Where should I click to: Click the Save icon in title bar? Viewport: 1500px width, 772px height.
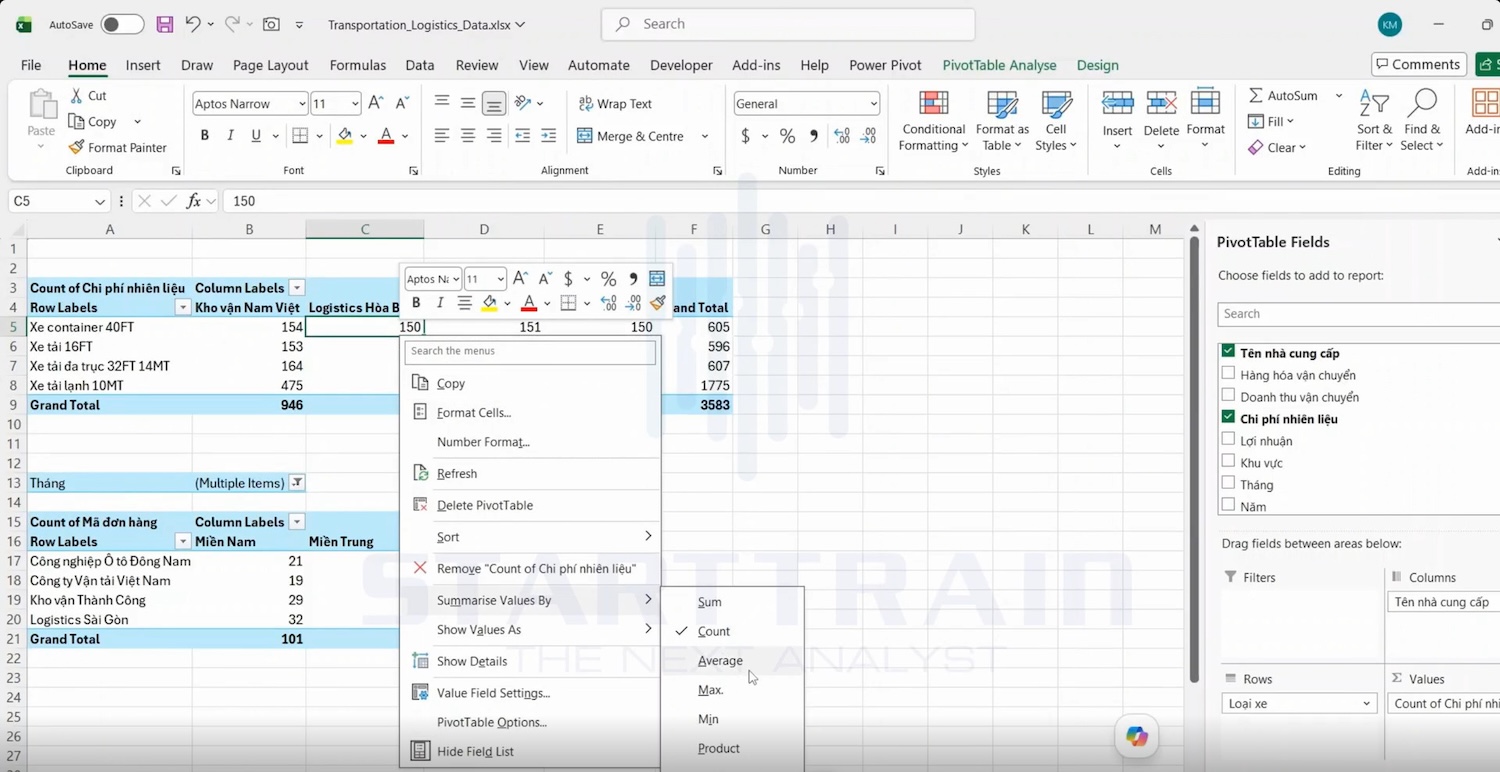pyautogui.click(x=165, y=24)
